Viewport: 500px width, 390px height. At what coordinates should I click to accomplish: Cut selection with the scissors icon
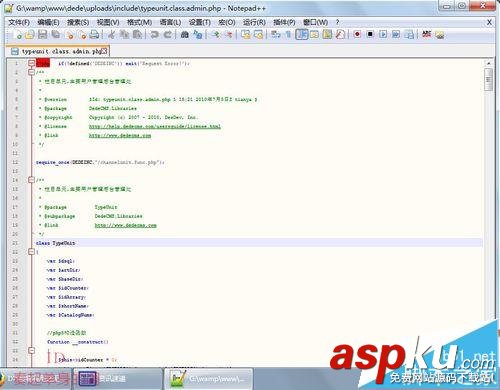point(112,34)
